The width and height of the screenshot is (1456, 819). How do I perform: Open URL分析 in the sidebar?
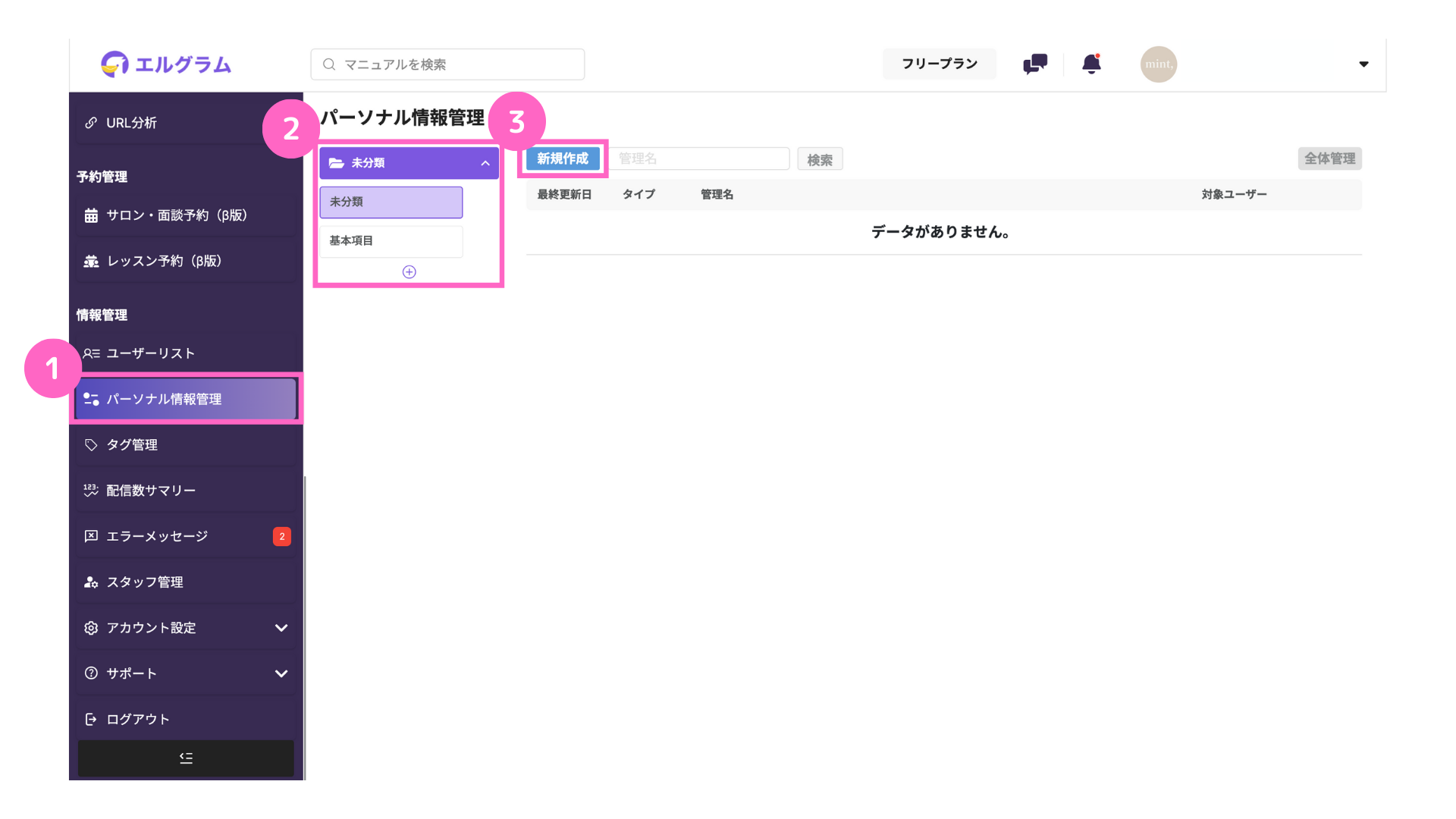point(186,123)
